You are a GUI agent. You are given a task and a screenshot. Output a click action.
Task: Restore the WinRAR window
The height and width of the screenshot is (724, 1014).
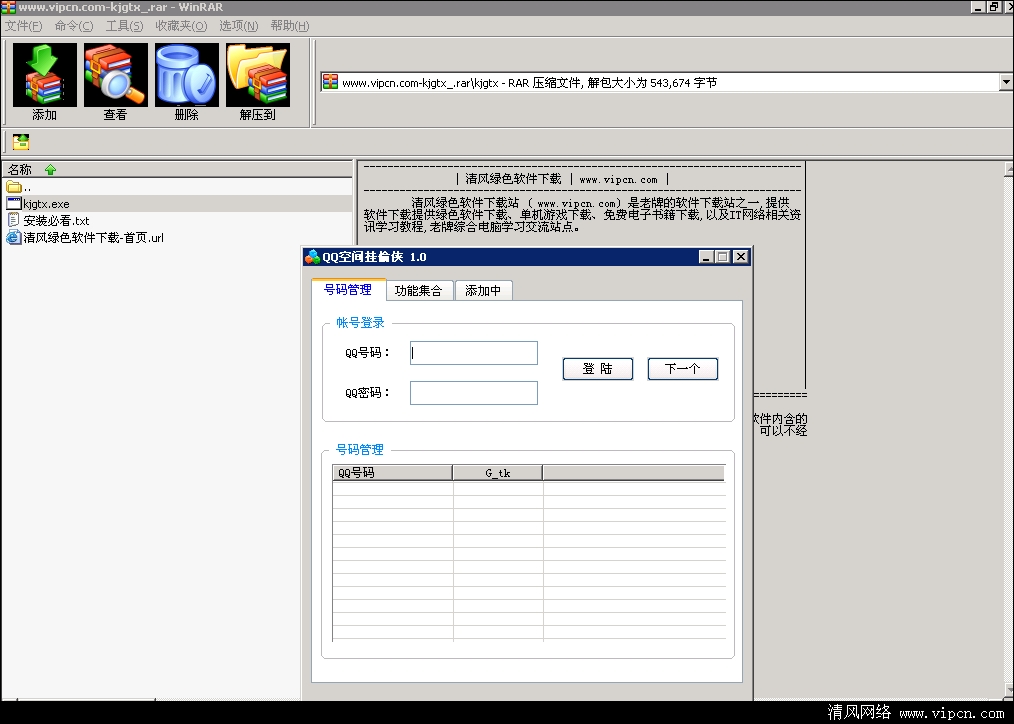(x=994, y=7)
